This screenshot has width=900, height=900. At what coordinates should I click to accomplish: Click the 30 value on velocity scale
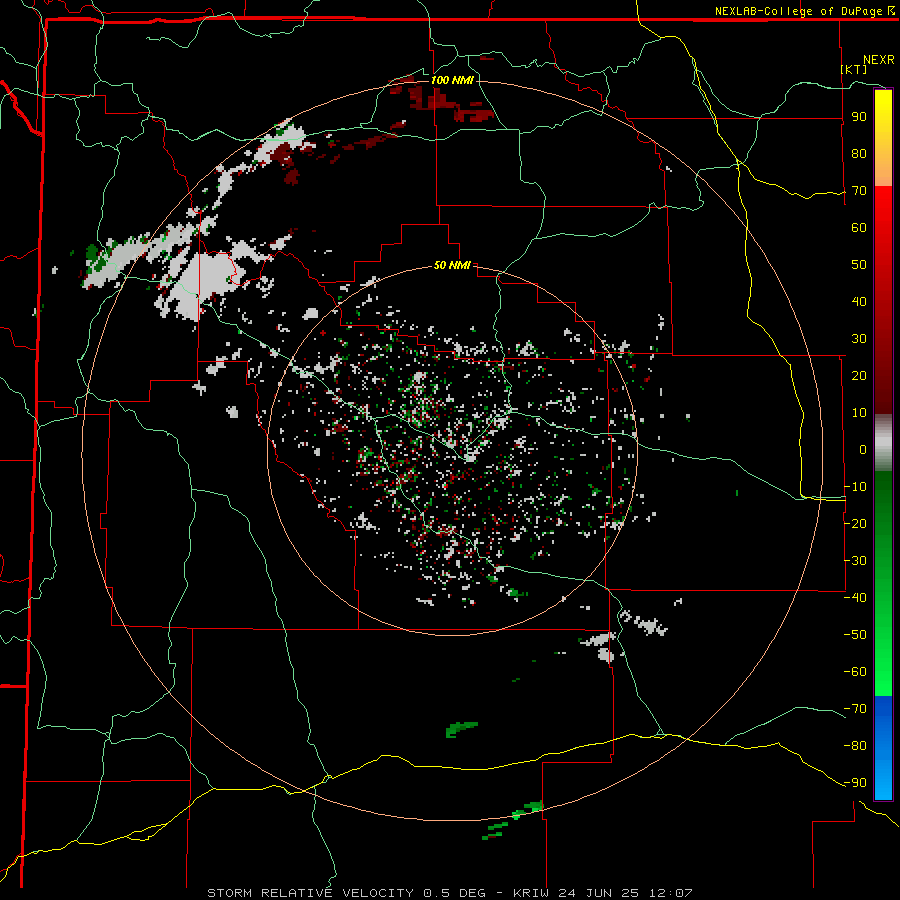pyautogui.click(x=859, y=339)
